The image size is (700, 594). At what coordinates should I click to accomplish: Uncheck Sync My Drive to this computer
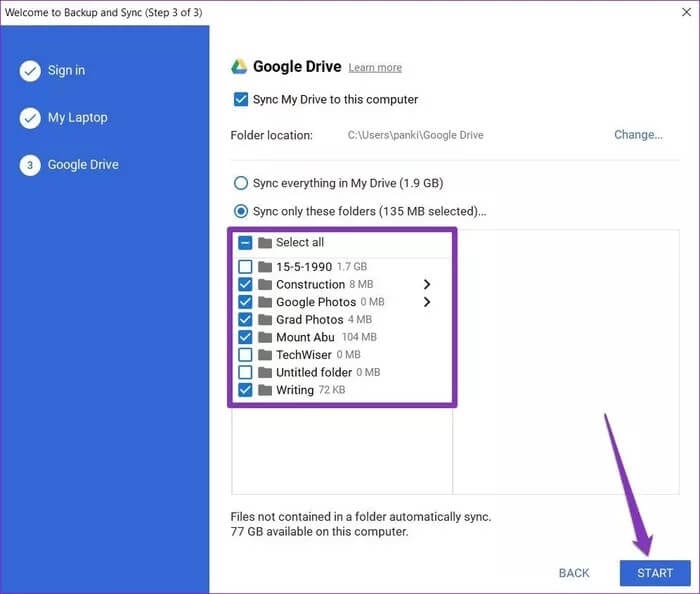[x=241, y=99]
